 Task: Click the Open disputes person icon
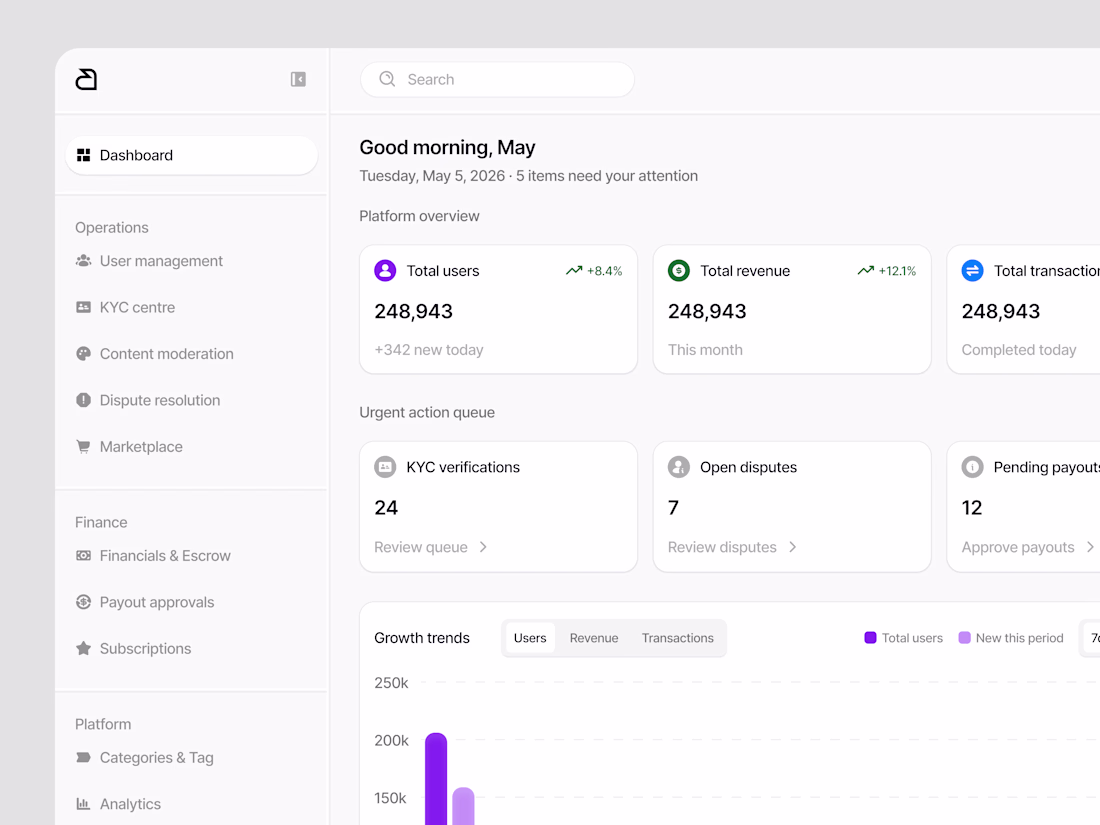(x=678, y=467)
